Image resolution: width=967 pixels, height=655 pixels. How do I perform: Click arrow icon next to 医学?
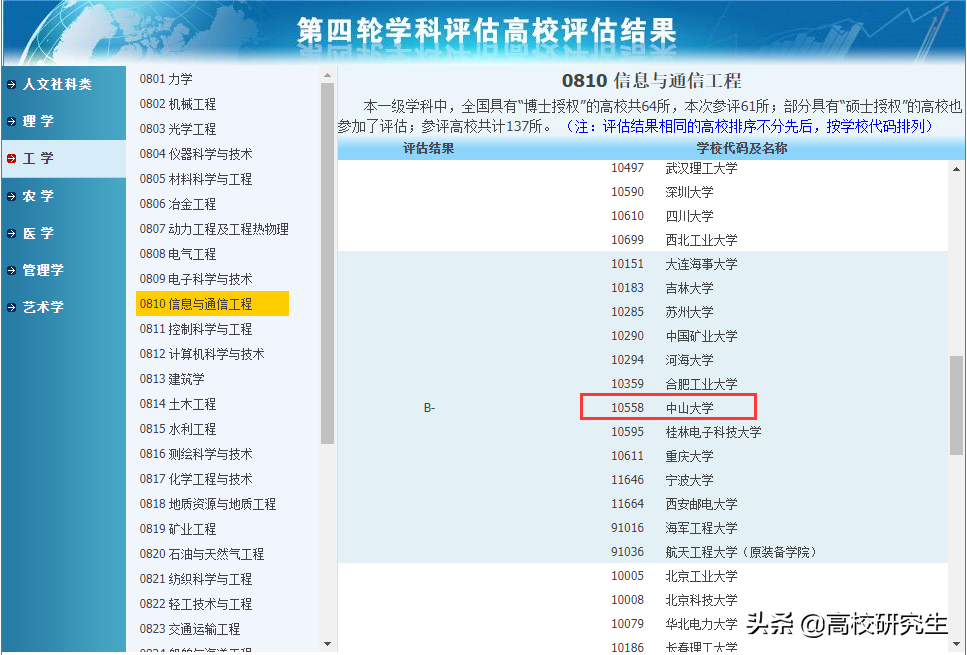coord(10,233)
